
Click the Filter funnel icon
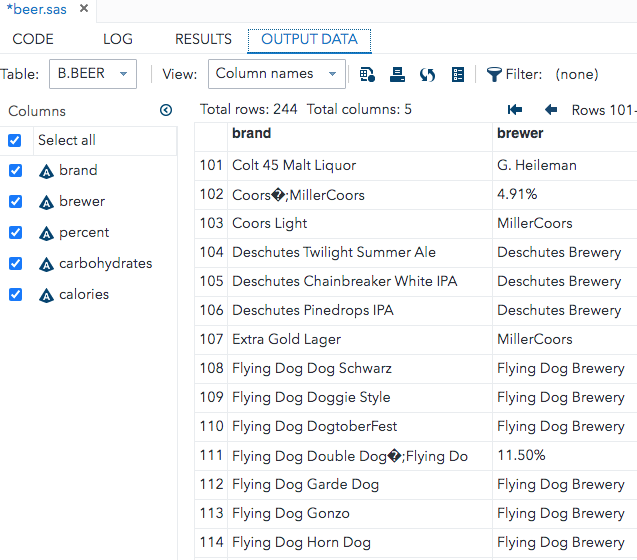494,74
